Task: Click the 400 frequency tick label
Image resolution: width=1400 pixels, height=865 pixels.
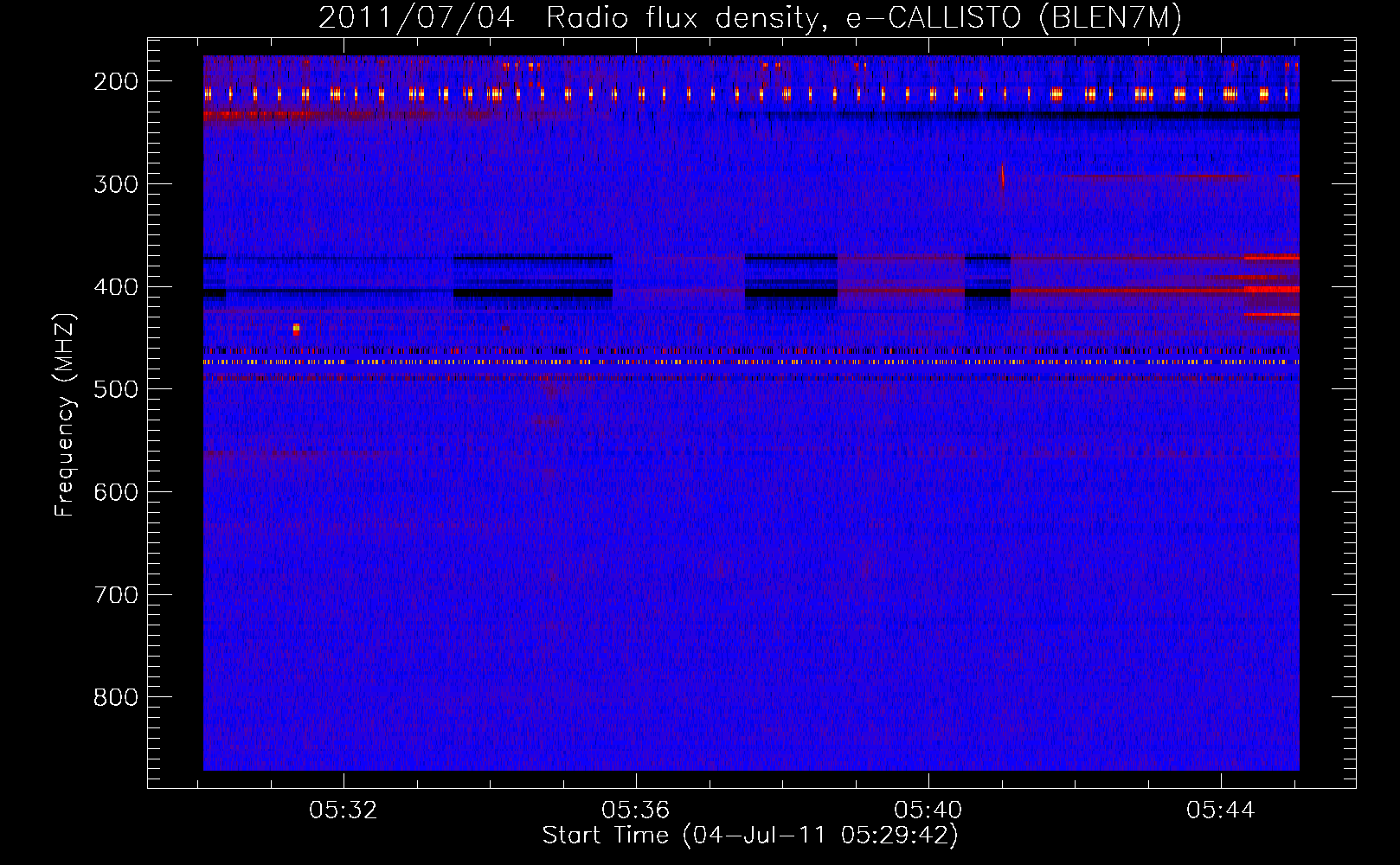Action: [x=116, y=287]
